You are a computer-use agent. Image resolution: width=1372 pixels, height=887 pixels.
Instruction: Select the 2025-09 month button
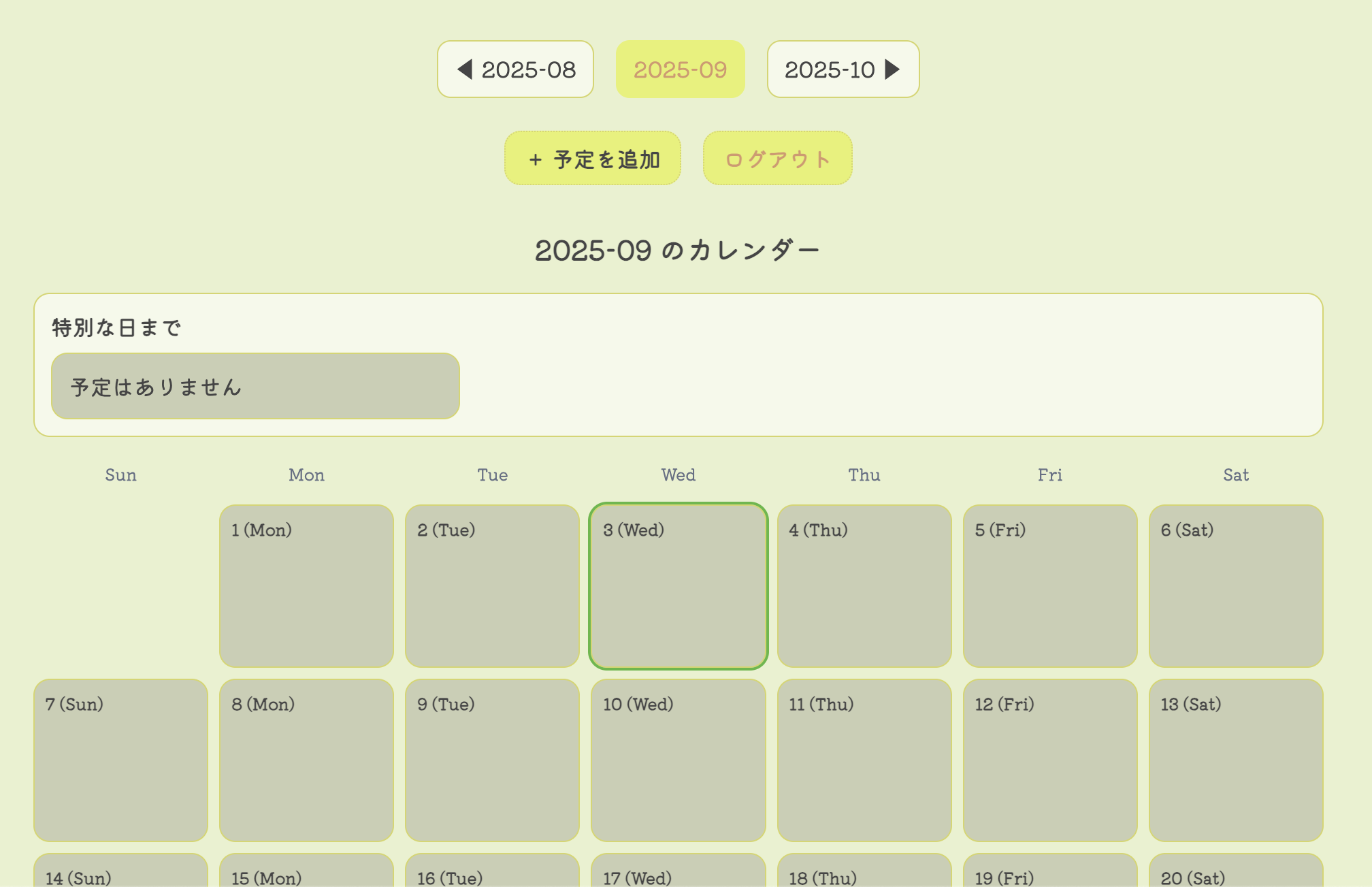(x=681, y=69)
